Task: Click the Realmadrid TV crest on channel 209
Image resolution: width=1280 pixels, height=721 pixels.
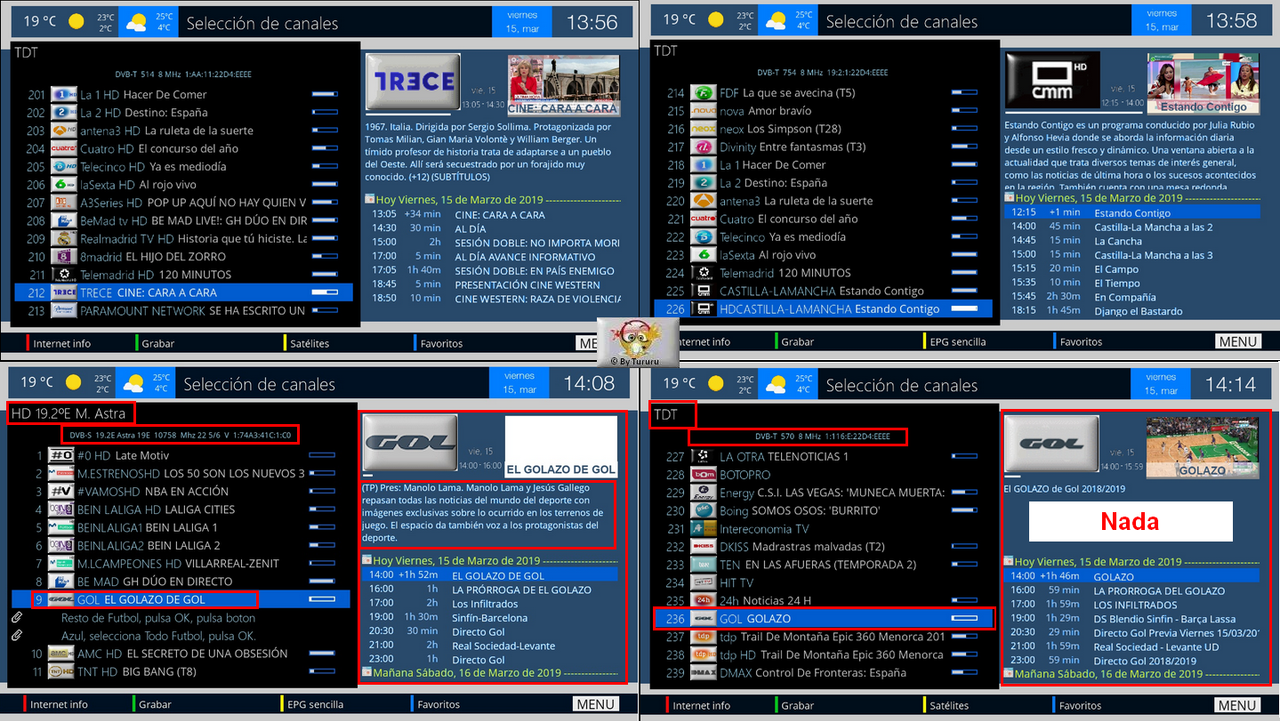Action: [x=64, y=239]
